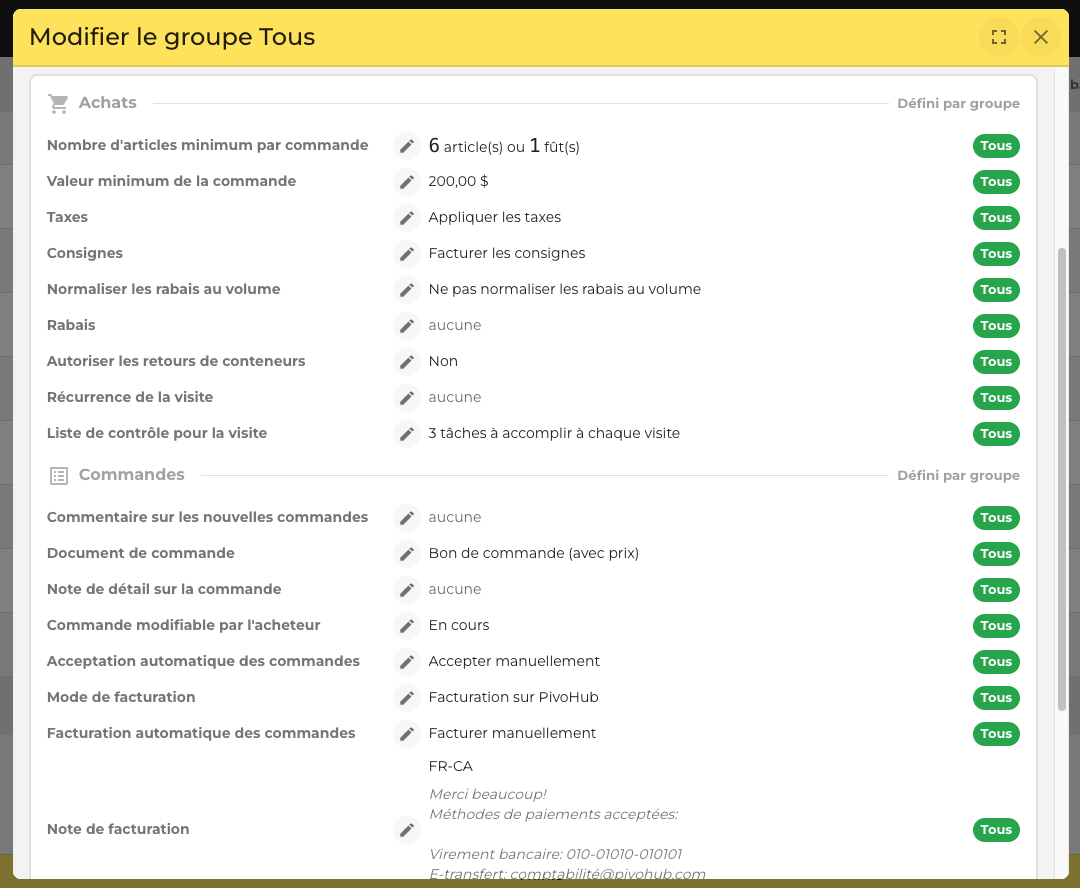Edit Mode de facturation setting
The height and width of the screenshot is (888, 1080).
[x=406, y=697]
